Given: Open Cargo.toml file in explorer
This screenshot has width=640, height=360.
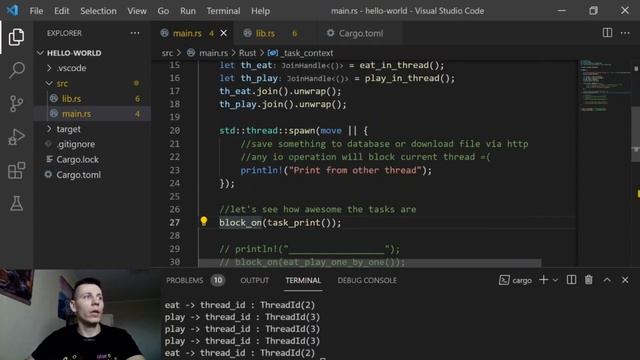Looking at the screenshot, I should pyautogui.click(x=78, y=175).
